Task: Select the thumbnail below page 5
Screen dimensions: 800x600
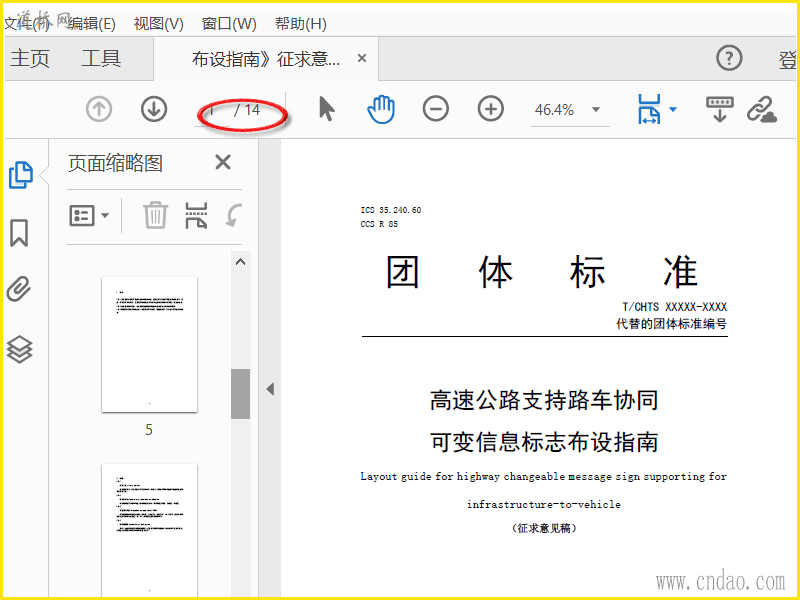Action: (x=149, y=531)
